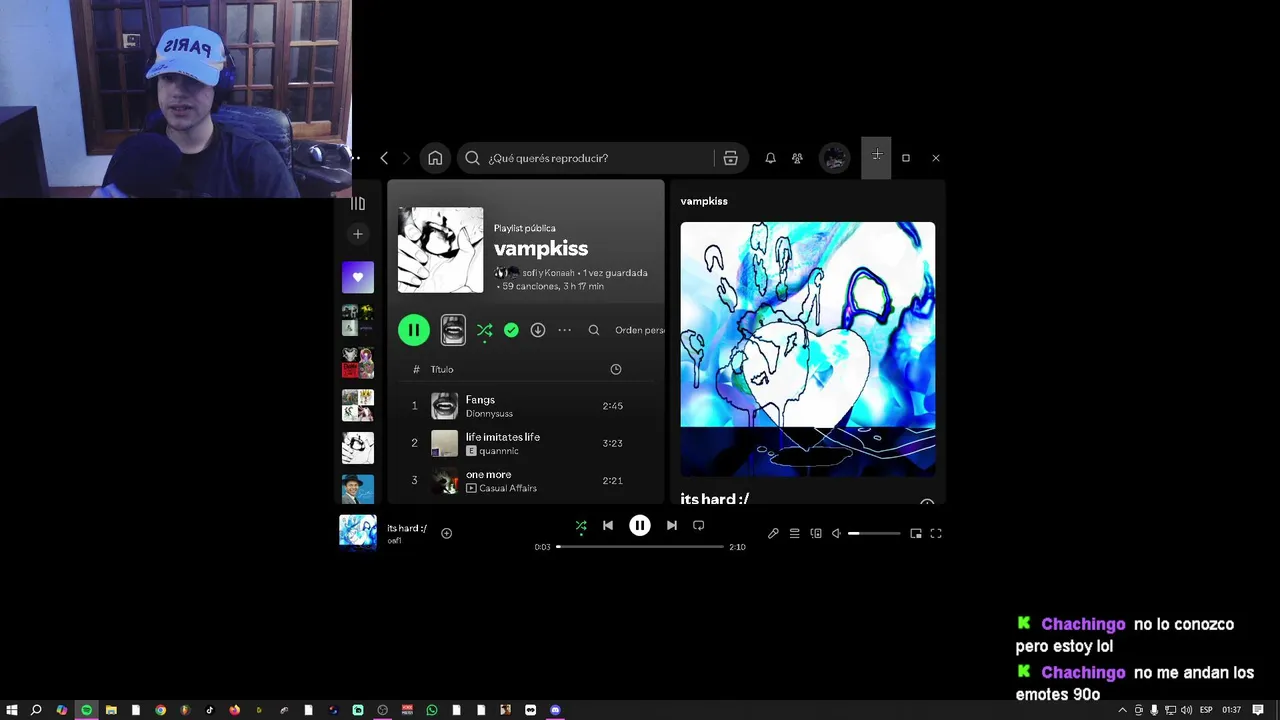Open Windows Start menu

(x=11, y=710)
